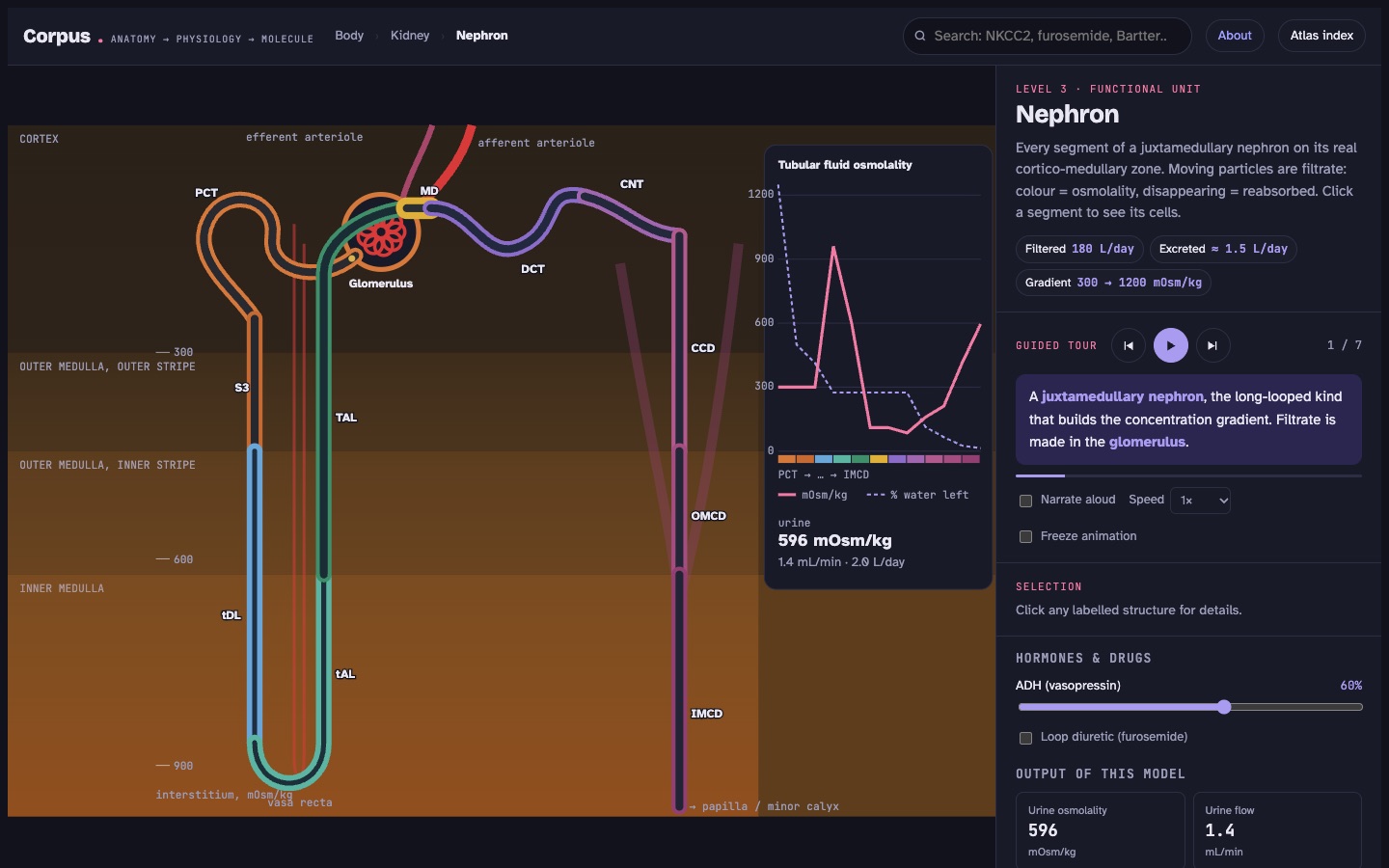Click the MD macula densa label

click(x=429, y=191)
